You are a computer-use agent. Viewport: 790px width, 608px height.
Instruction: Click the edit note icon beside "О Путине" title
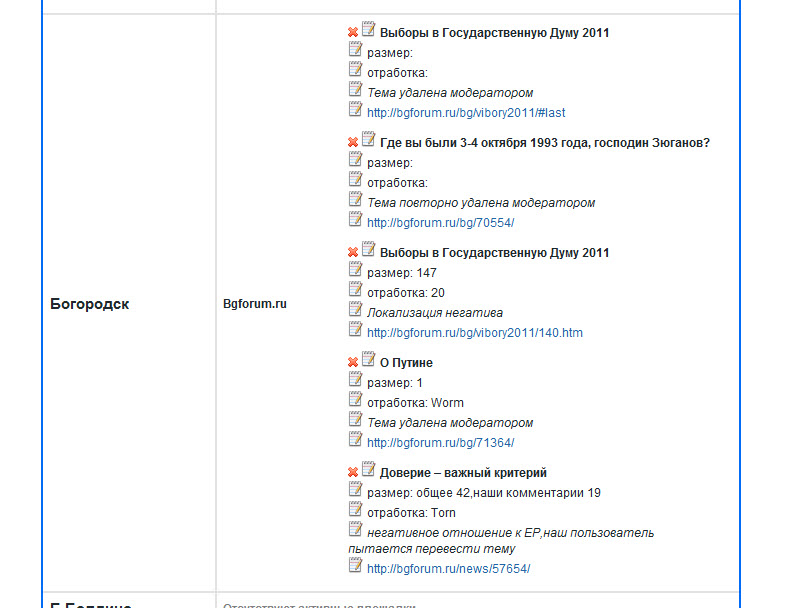pyautogui.click(x=368, y=360)
